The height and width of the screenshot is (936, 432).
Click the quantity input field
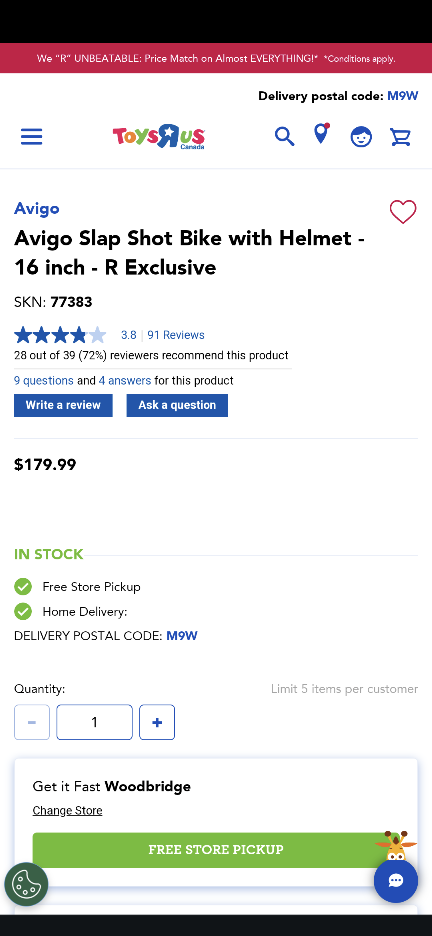click(94, 722)
